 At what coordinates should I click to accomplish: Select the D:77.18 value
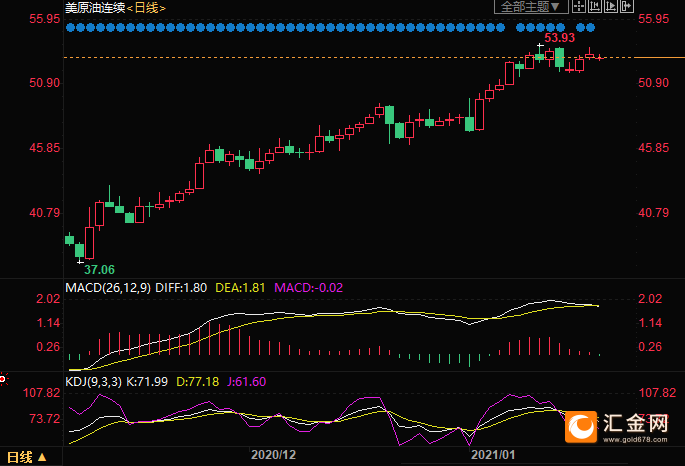[197, 382]
